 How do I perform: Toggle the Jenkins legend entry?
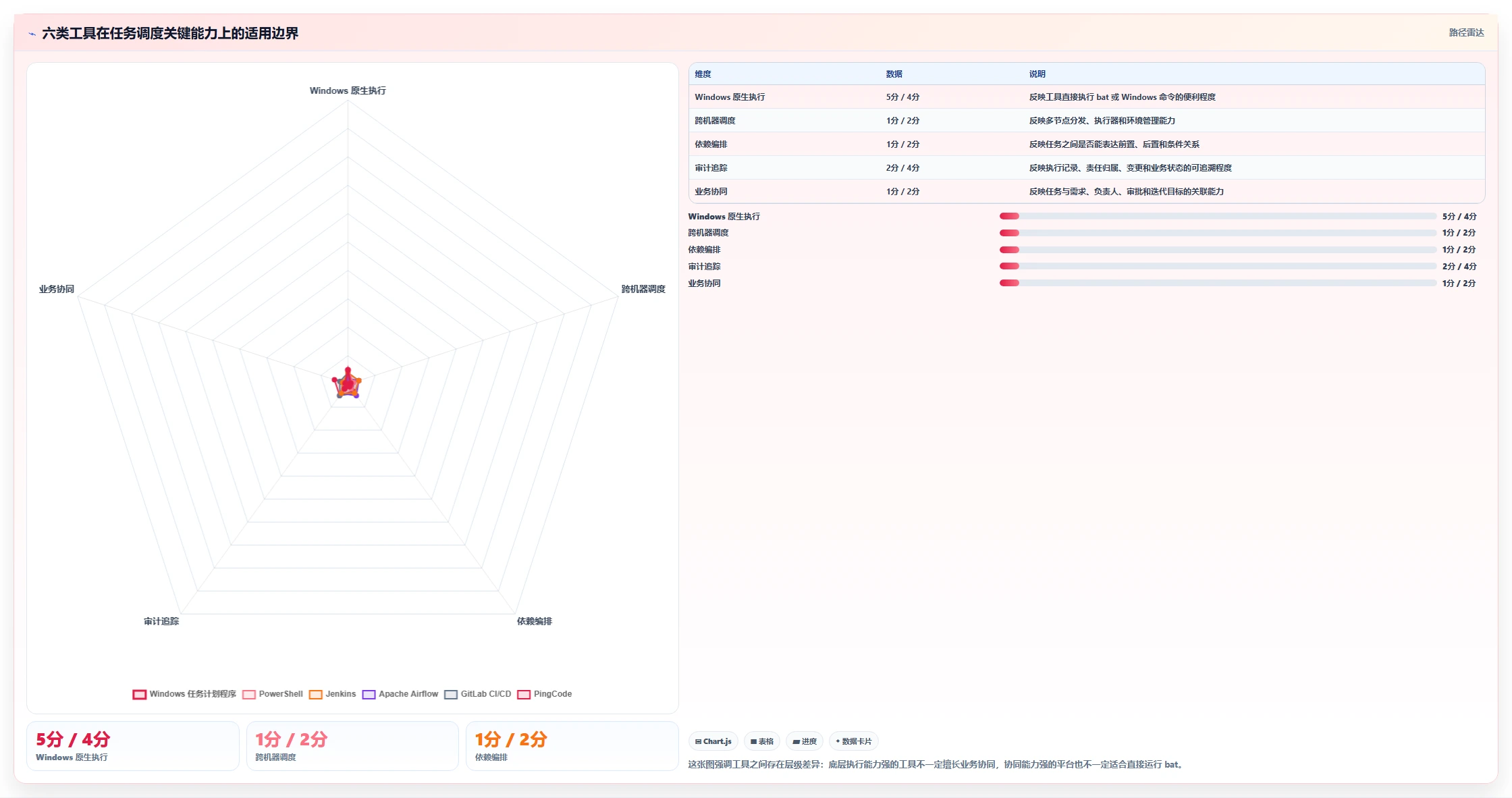[332, 694]
